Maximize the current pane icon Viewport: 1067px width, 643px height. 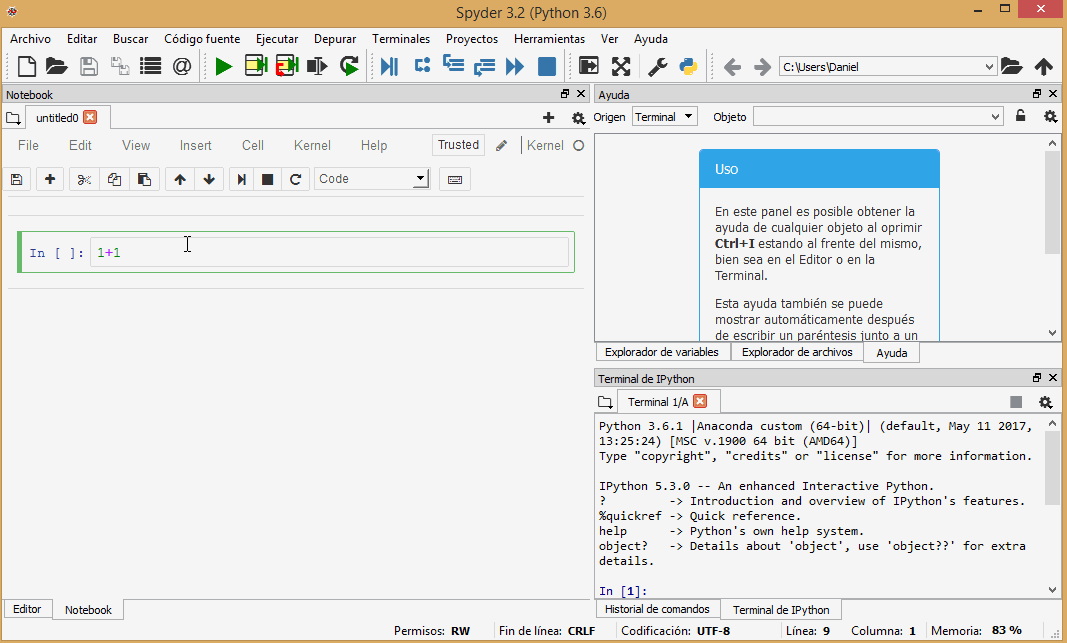pos(589,66)
